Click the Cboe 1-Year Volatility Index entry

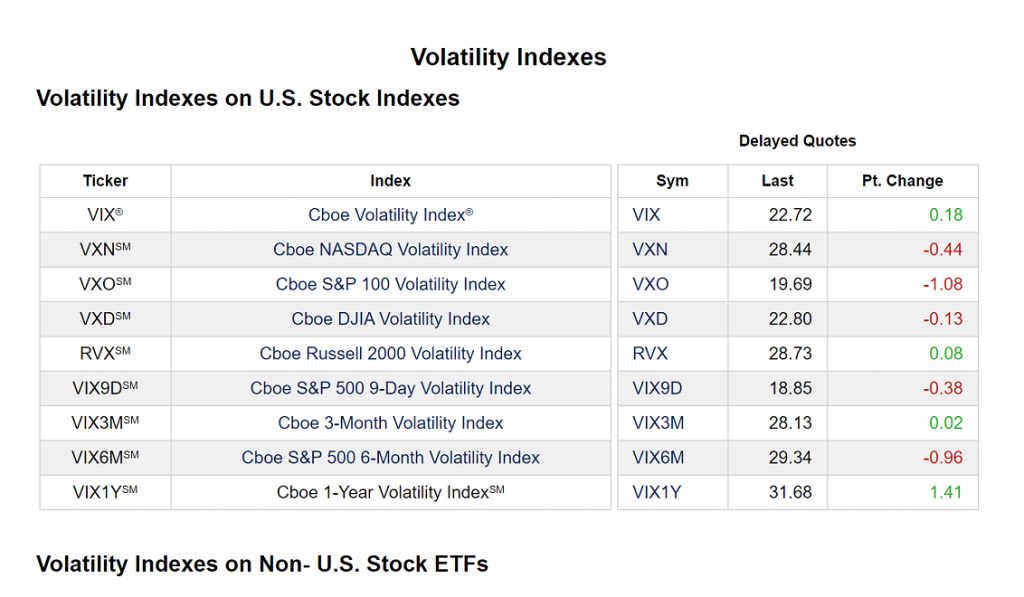point(390,492)
